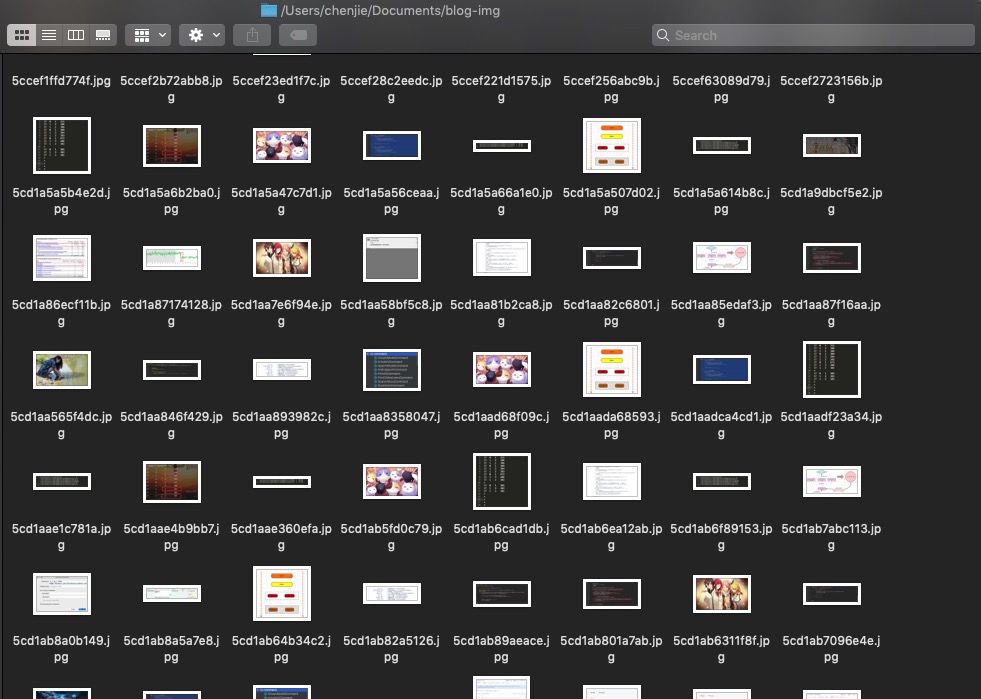Click filename 5ccef23ed1f7c.jpg
The width and height of the screenshot is (981, 699).
click(x=282, y=89)
